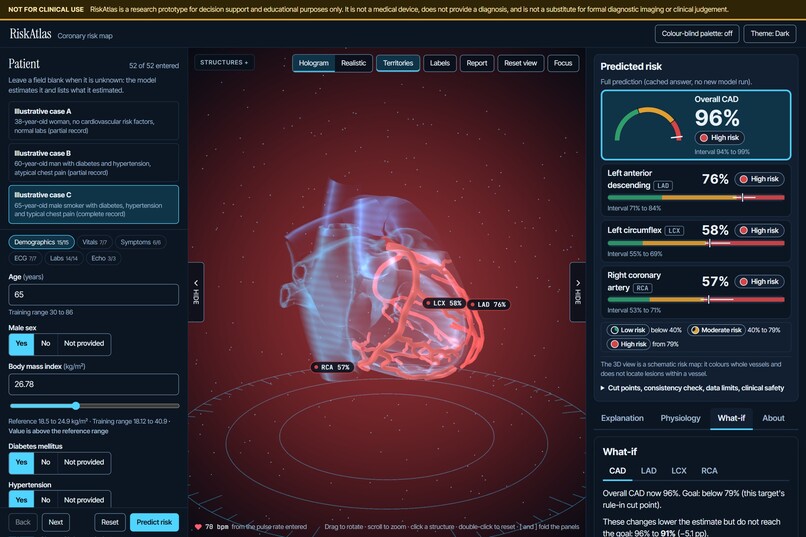Click the LAD abbreviation tag

click(x=663, y=186)
